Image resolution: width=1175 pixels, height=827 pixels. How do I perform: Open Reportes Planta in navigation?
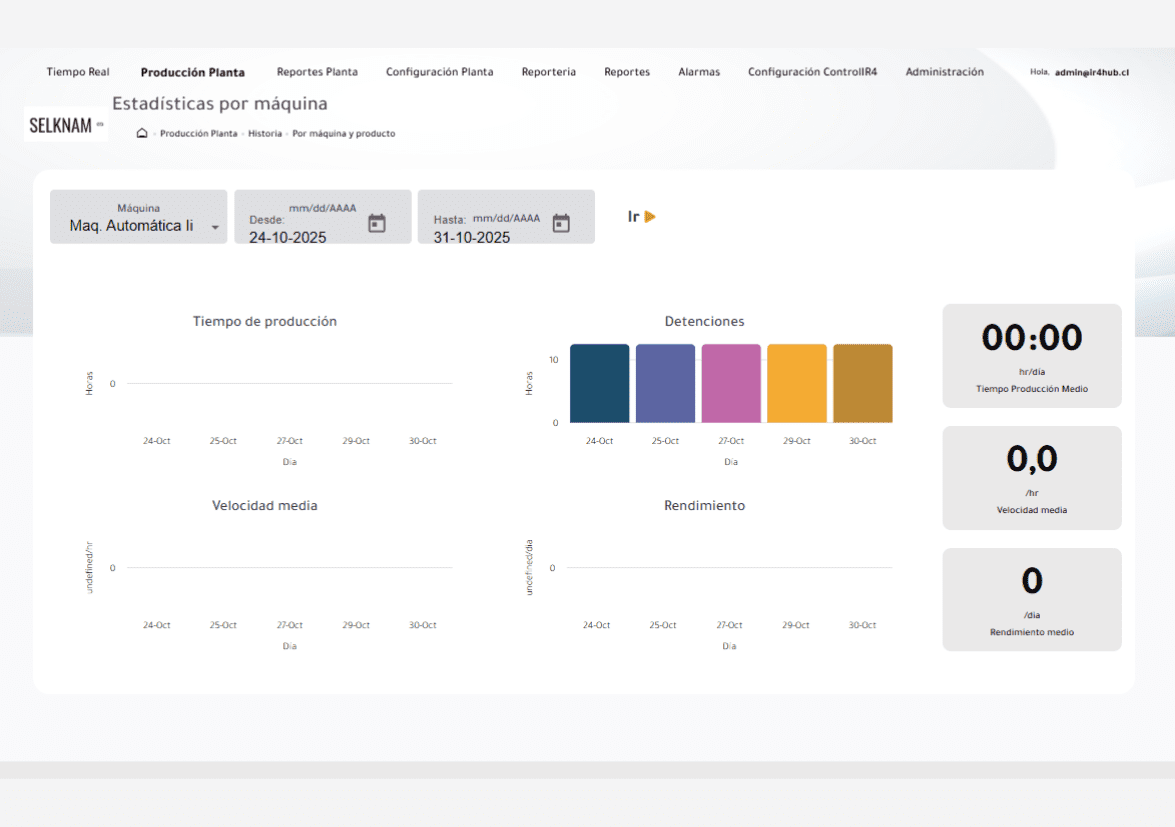pyautogui.click(x=317, y=72)
